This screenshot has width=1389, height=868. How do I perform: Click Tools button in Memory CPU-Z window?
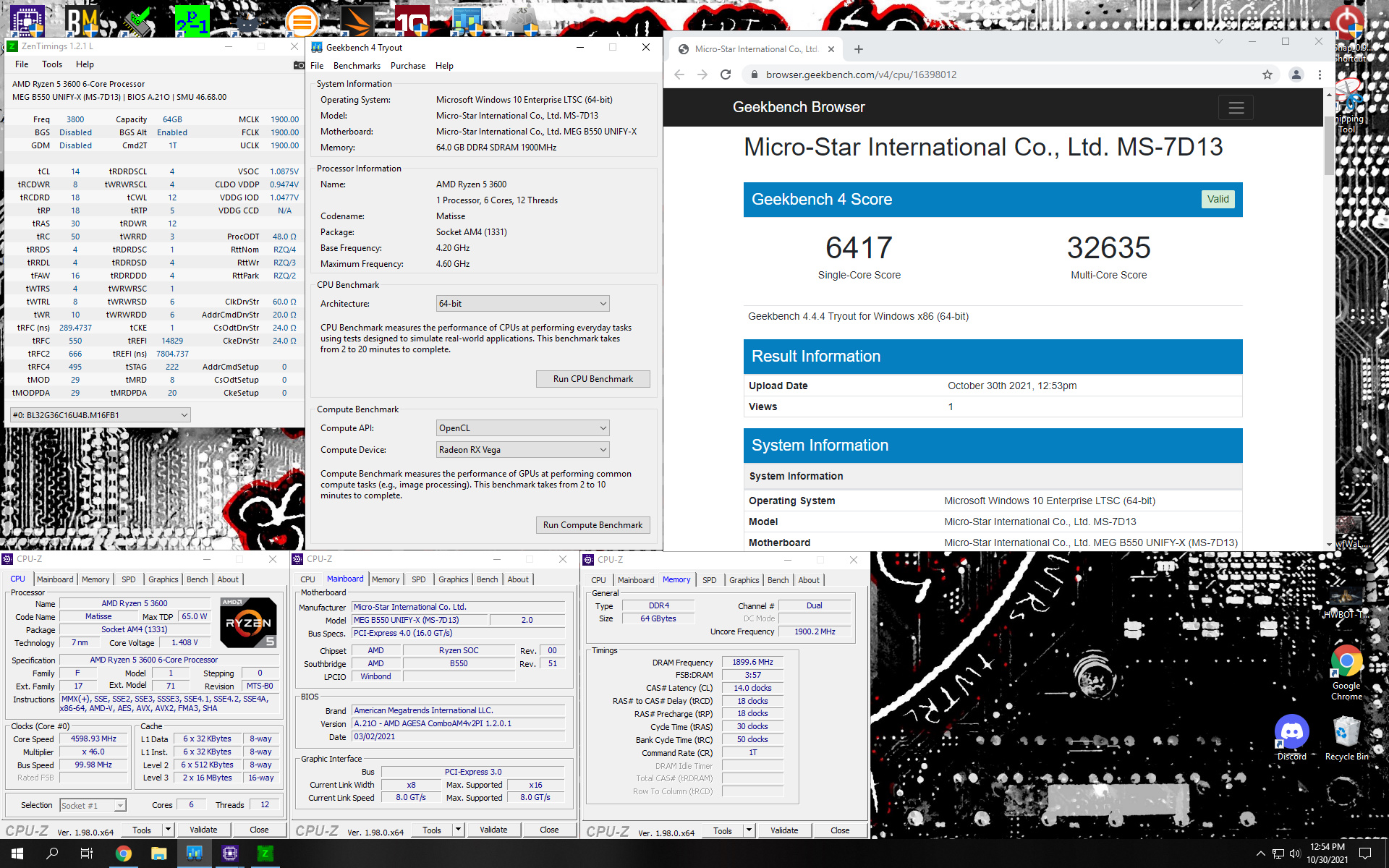(723, 830)
